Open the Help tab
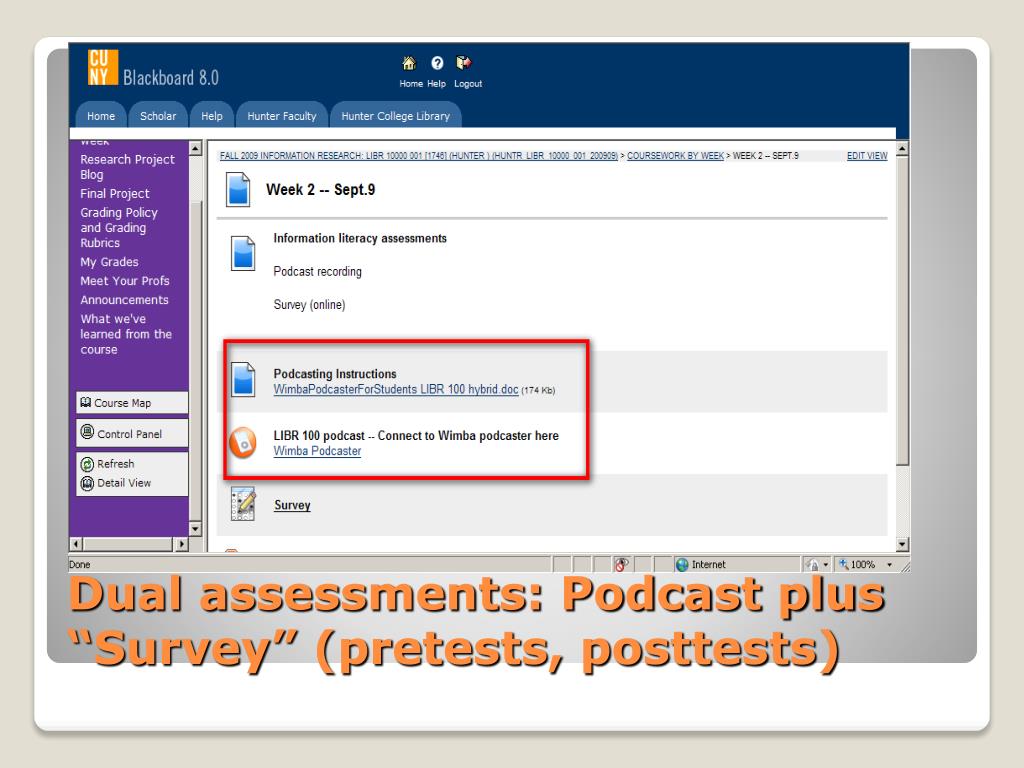The image size is (1024, 768). coord(212,116)
